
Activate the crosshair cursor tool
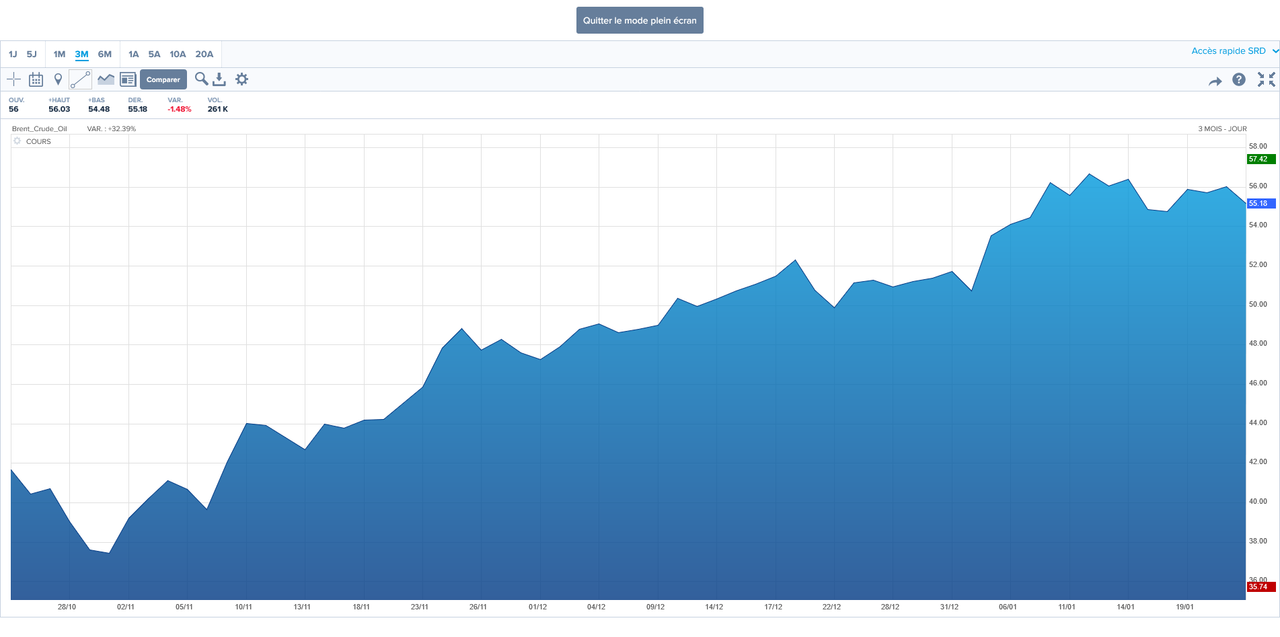click(14, 79)
